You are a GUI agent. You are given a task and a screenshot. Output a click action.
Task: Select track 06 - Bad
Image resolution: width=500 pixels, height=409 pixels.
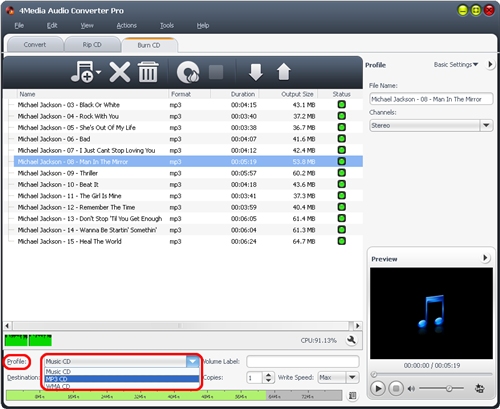coord(188,139)
